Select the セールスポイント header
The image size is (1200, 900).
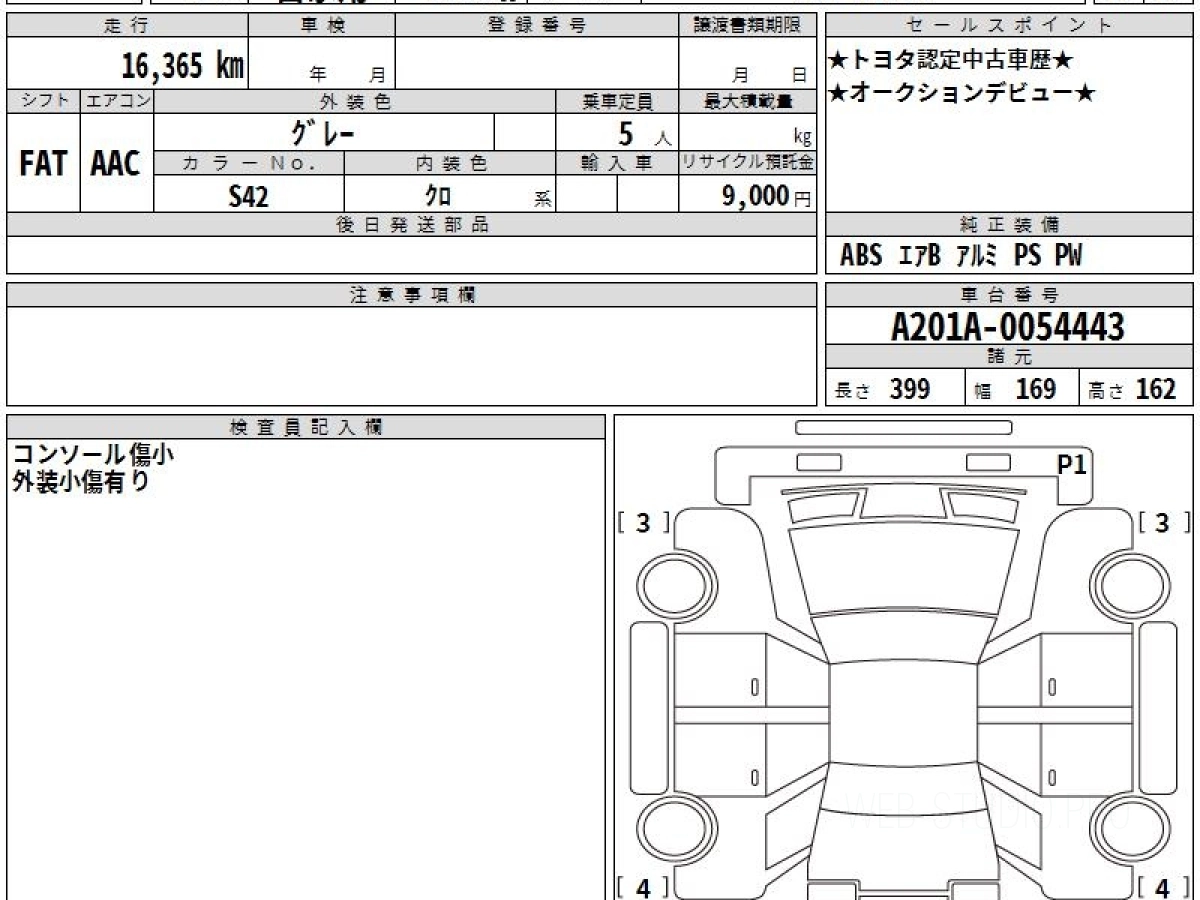tap(1009, 26)
